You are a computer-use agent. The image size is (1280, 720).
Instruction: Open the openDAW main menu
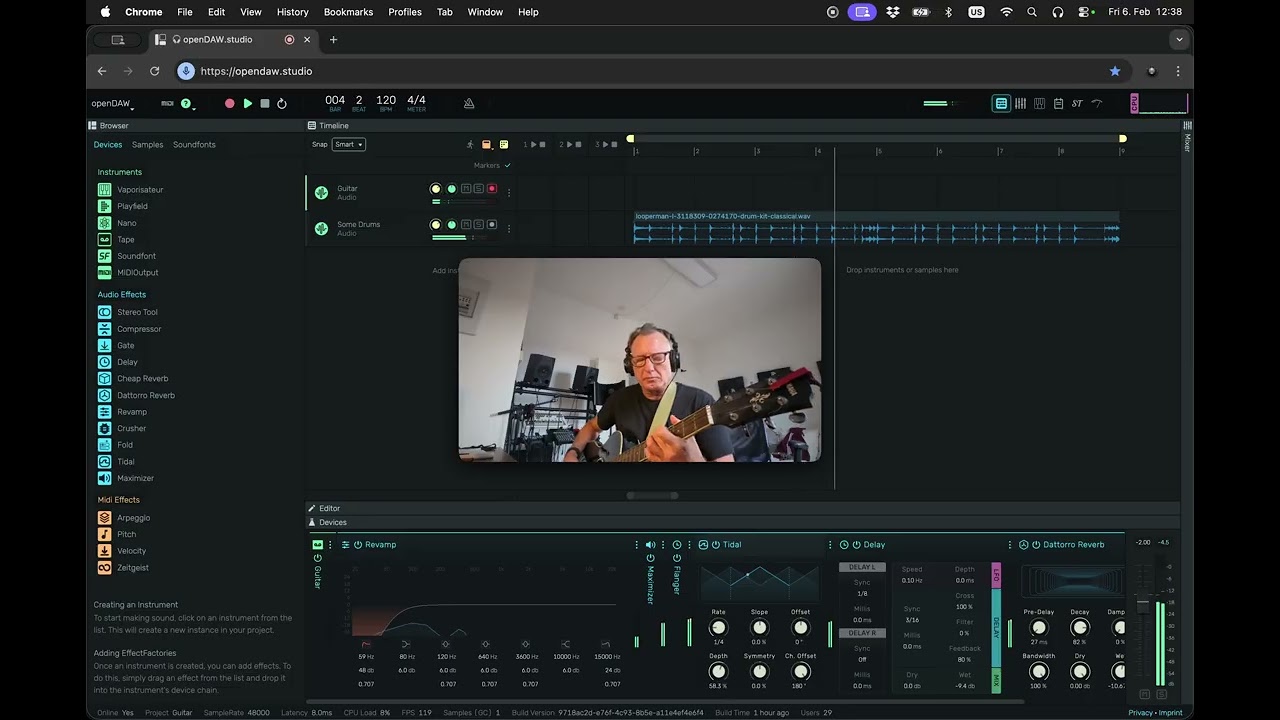tap(112, 103)
